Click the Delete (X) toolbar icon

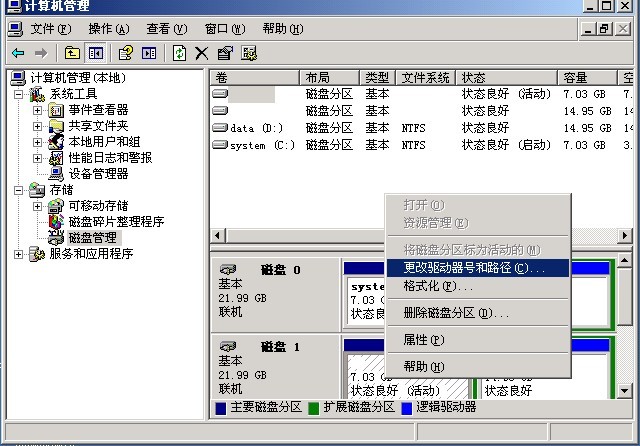(202, 53)
